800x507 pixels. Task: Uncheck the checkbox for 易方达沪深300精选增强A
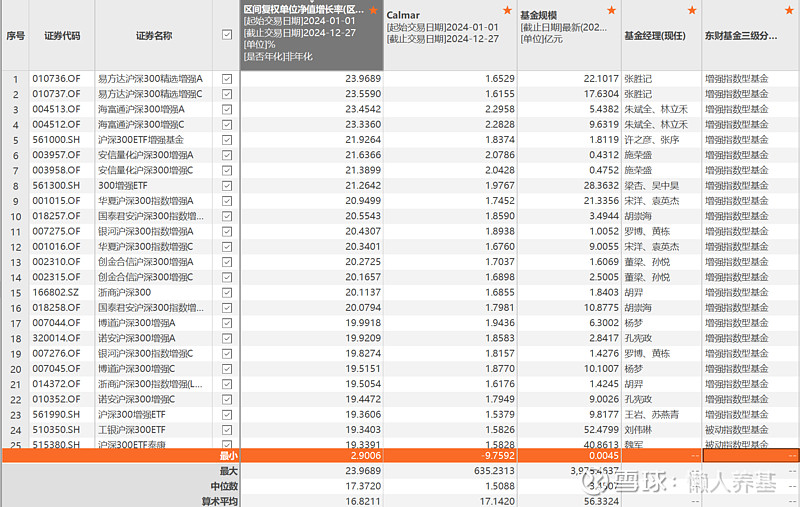[227, 79]
